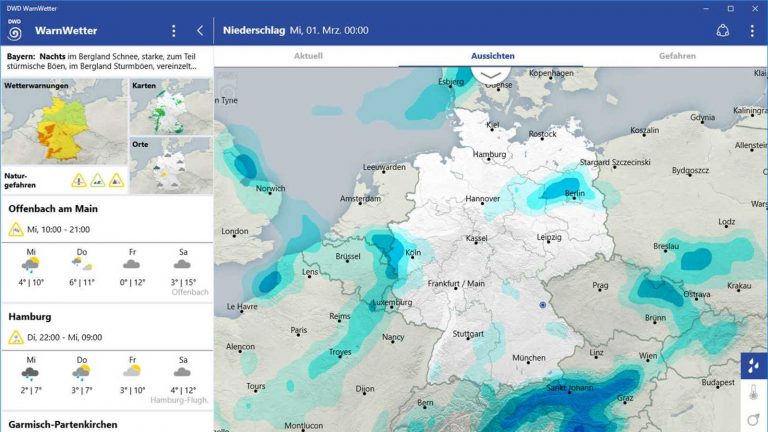The height and width of the screenshot is (432, 768).
Task: Maximize the DWD WarnWetter window
Action: (x=730, y=8)
